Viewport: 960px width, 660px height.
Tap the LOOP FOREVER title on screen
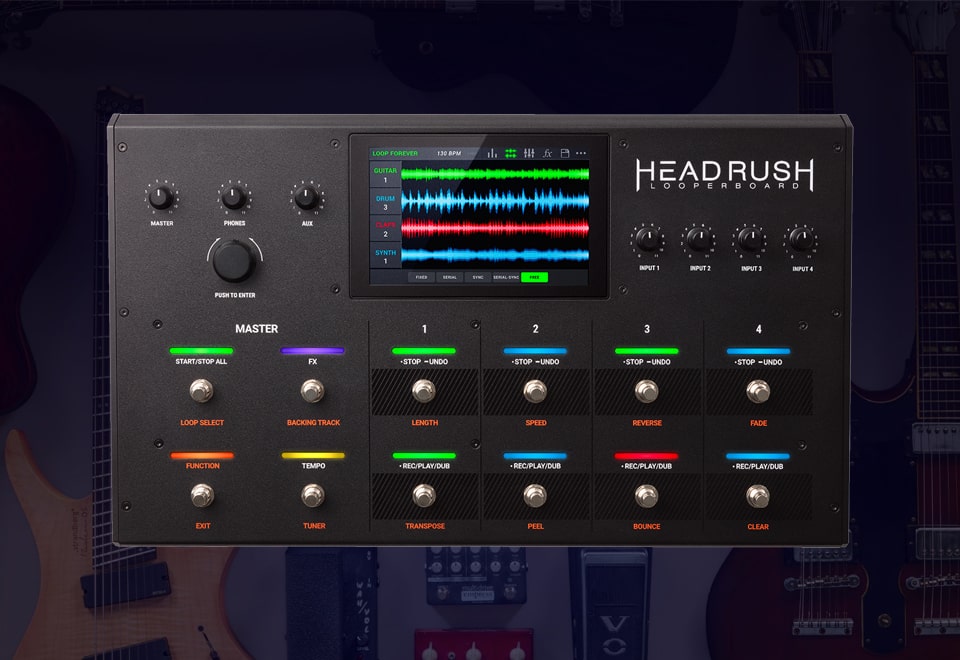coord(395,153)
